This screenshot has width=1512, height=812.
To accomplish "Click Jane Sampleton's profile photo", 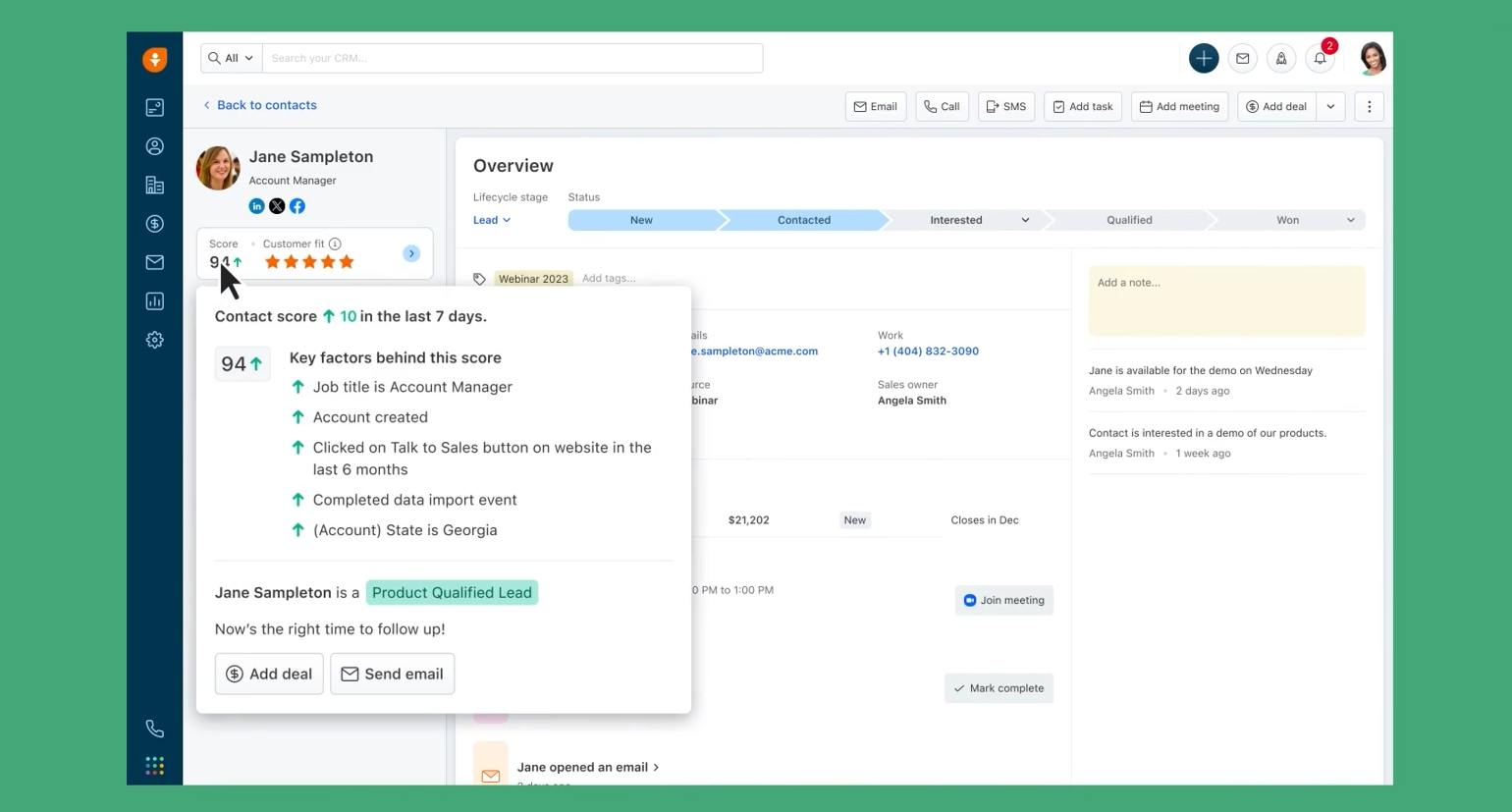I will coord(218,168).
